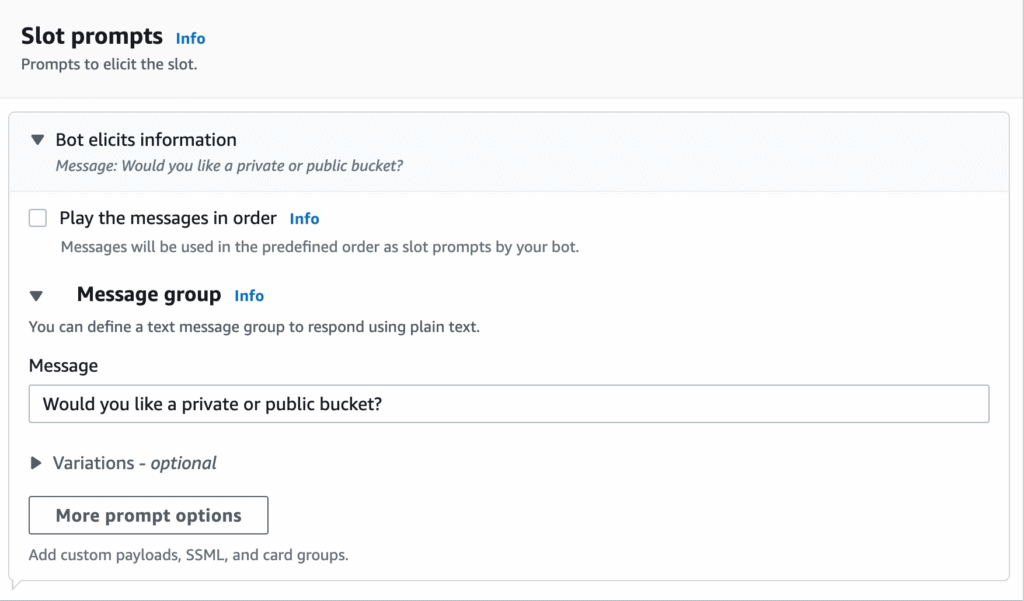Open Info link beside Play the messages in order

tap(304, 219)
